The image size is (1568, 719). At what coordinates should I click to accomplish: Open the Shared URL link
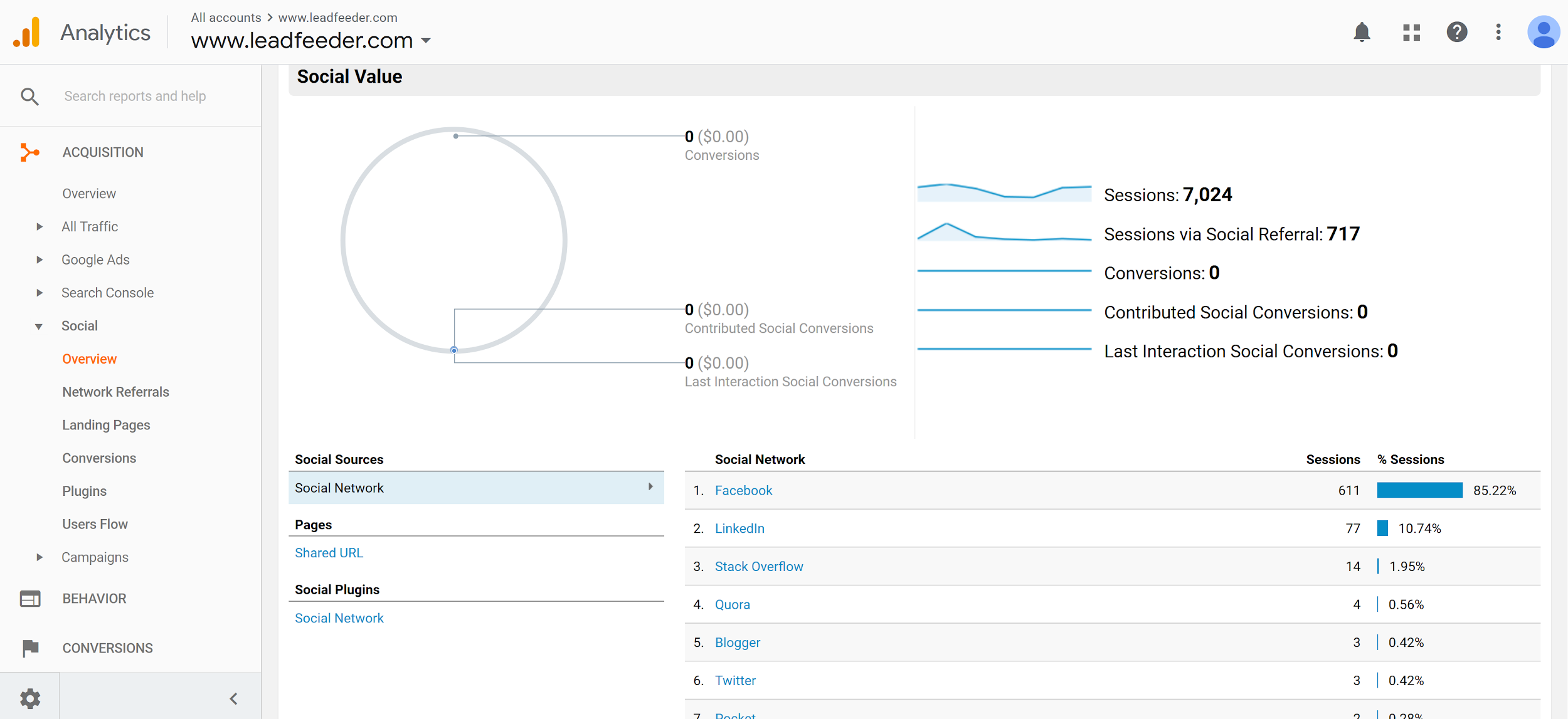point(329,553)
